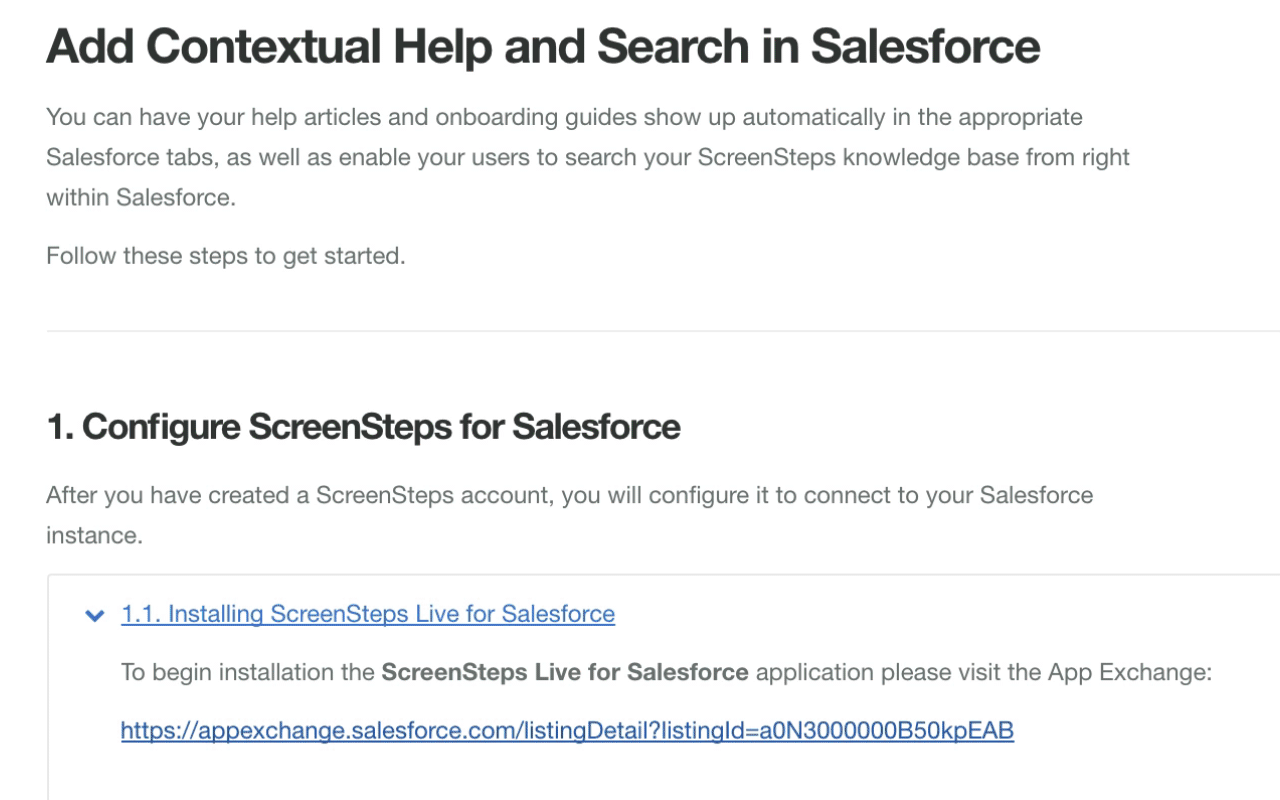
Task: Click the paragraph starting "You can have your help articles"
Action: click(588, 157)
